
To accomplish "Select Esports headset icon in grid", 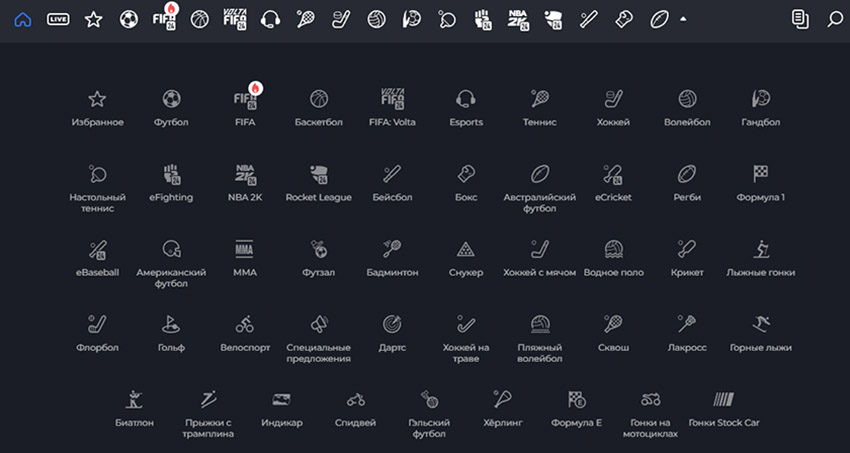I will pyautogui.click(x=465, y=107).
